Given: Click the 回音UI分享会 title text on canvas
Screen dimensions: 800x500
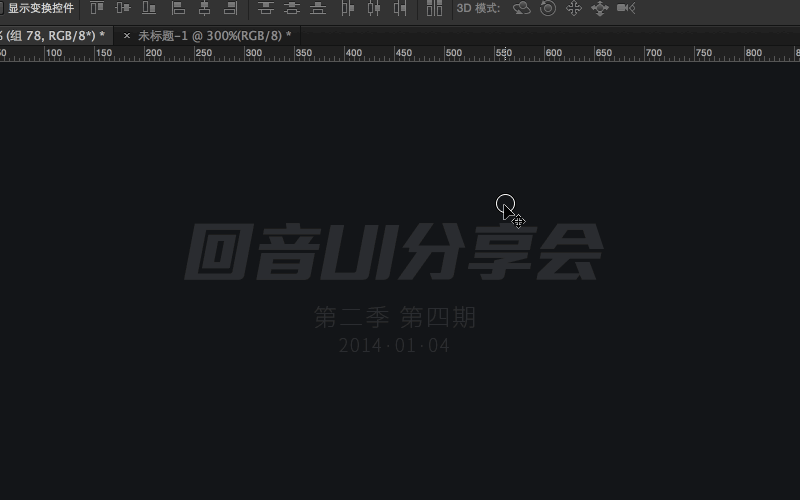Looking at the screenshot, I should (394, 252).
